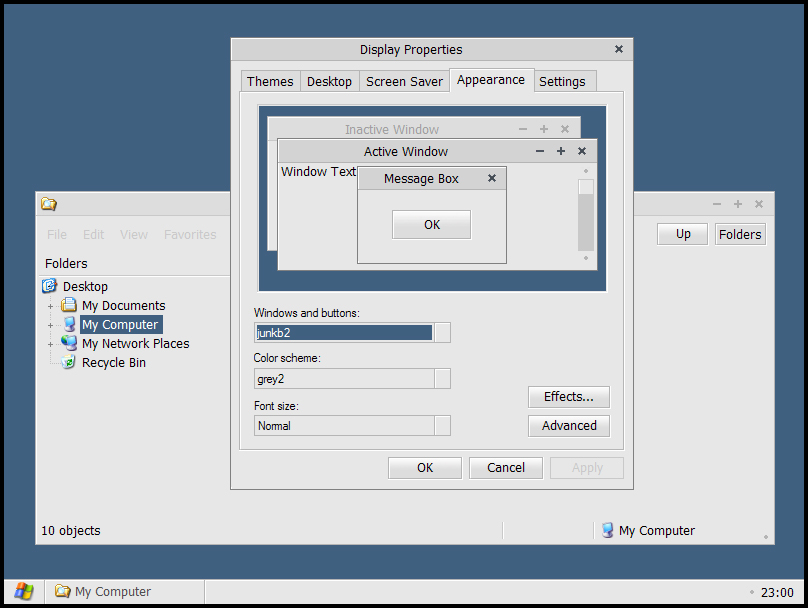Image resolution: width=808 pixels, height=608 pixels.
Task: Open the Windows and buttons dropdown
Action: 442,333
